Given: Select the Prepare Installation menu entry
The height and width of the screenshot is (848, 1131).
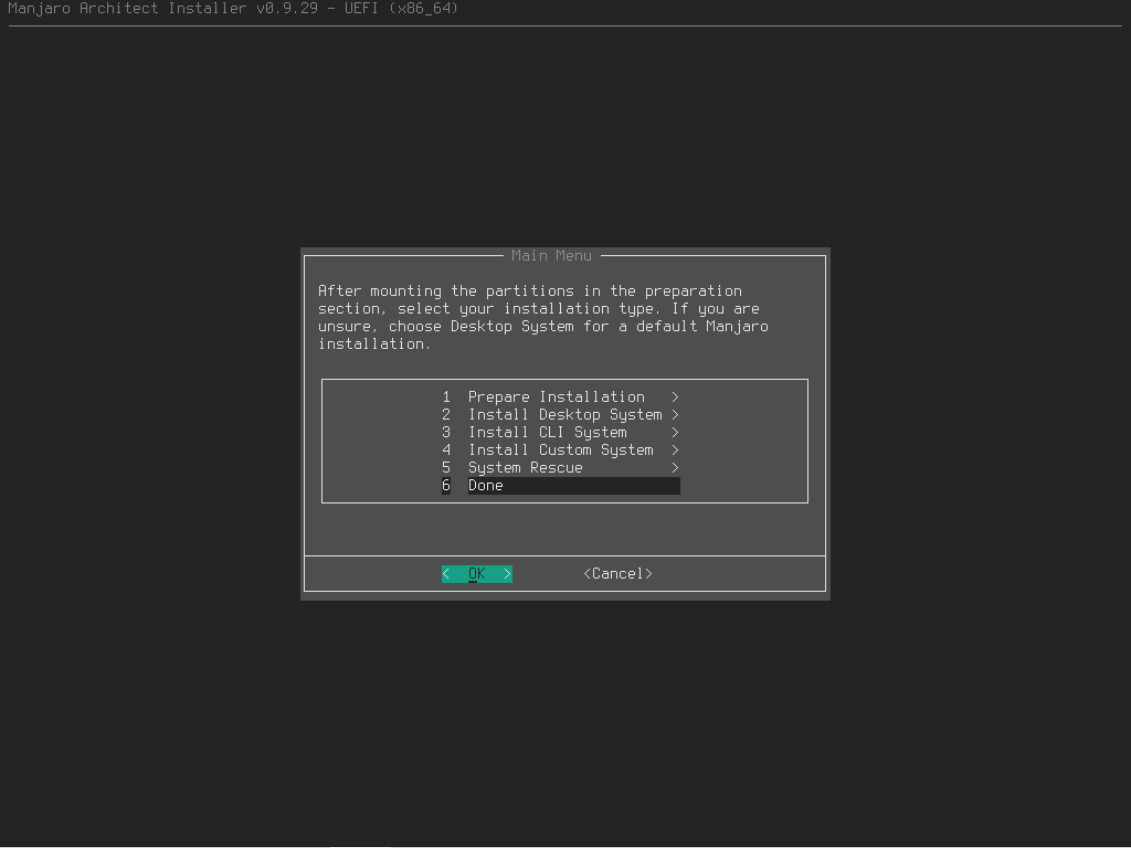Looking at the screenshot, I should [x=556, y=397].
